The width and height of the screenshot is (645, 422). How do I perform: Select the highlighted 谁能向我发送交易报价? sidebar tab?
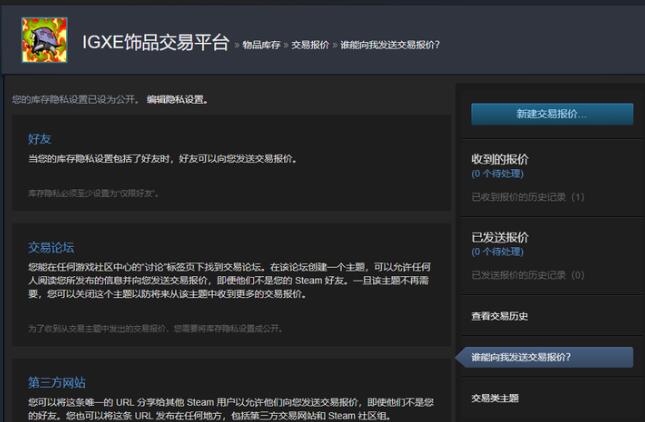(x=522, y=357)
